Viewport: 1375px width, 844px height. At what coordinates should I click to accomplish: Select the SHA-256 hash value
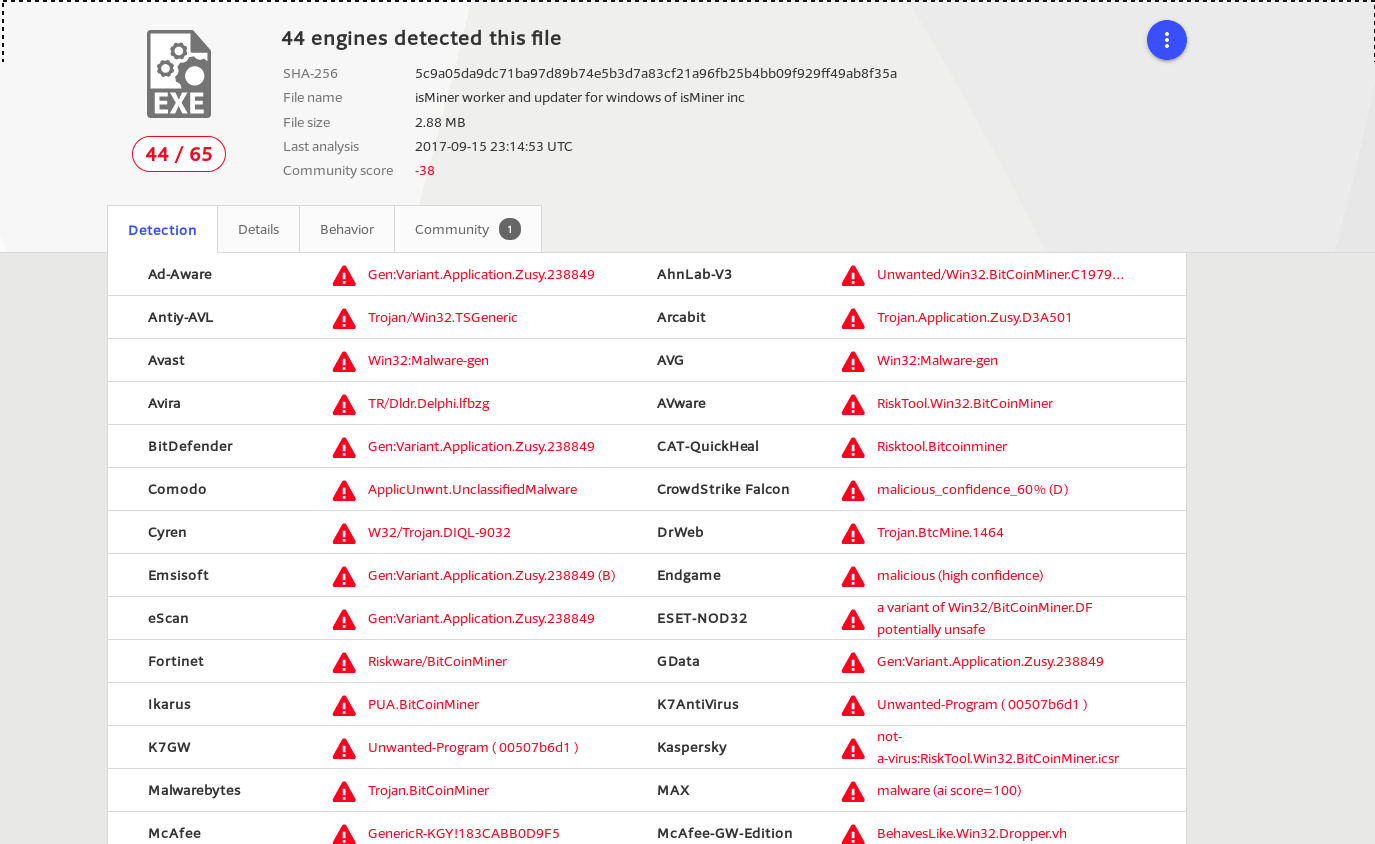[656, 73]
